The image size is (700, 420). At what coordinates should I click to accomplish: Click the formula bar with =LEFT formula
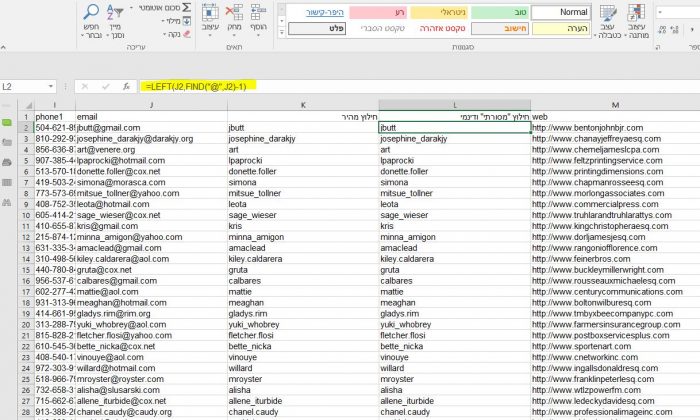(x=418, y=87)
